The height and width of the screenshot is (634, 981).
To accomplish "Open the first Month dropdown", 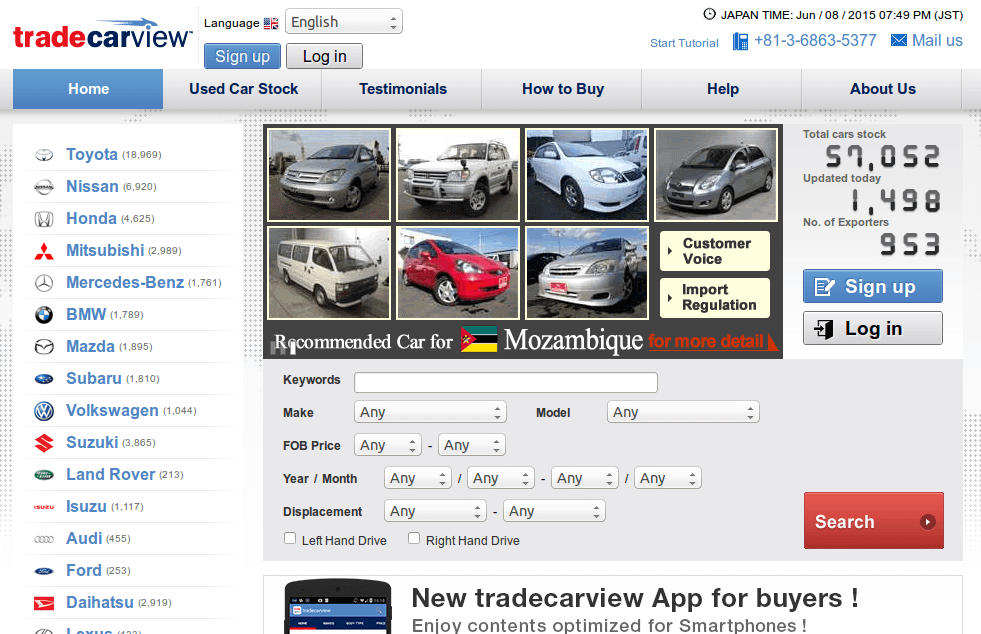I will (x=501, y=478).
